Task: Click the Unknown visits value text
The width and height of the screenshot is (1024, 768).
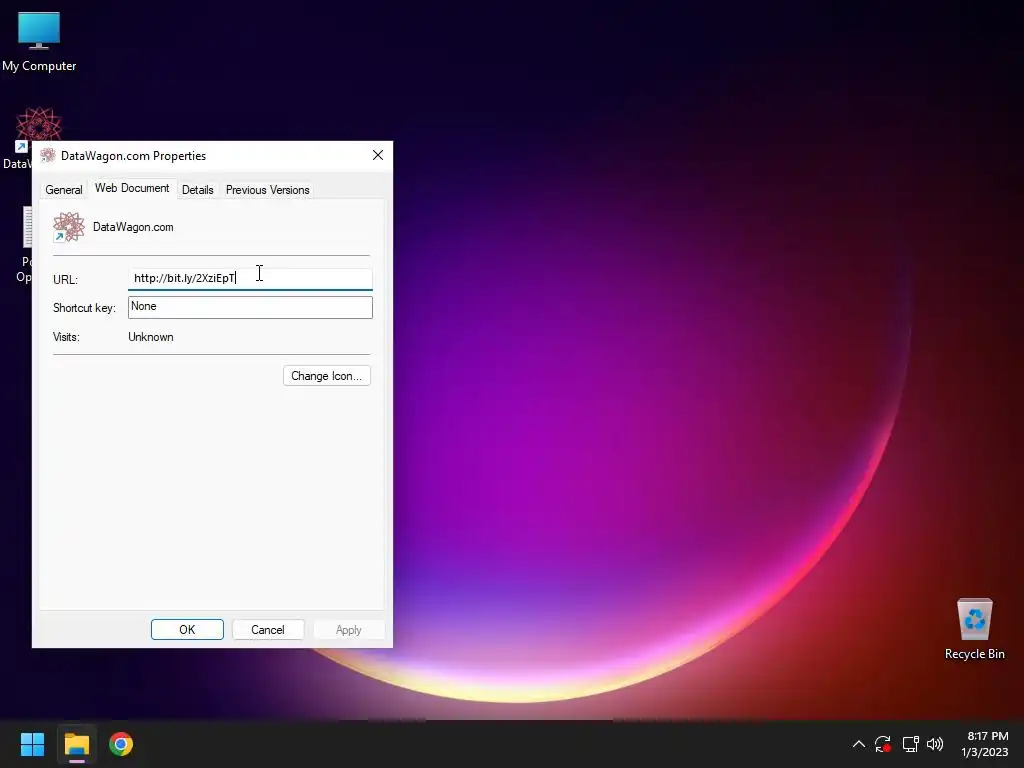Action: [151, 337]
